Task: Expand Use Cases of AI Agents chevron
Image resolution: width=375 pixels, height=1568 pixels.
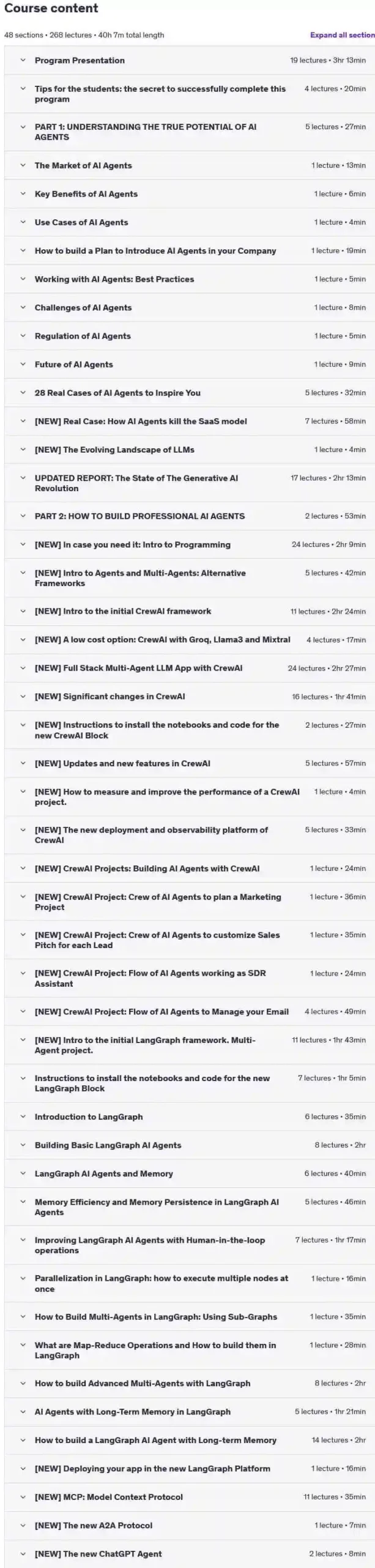Action: coord(23,222)
